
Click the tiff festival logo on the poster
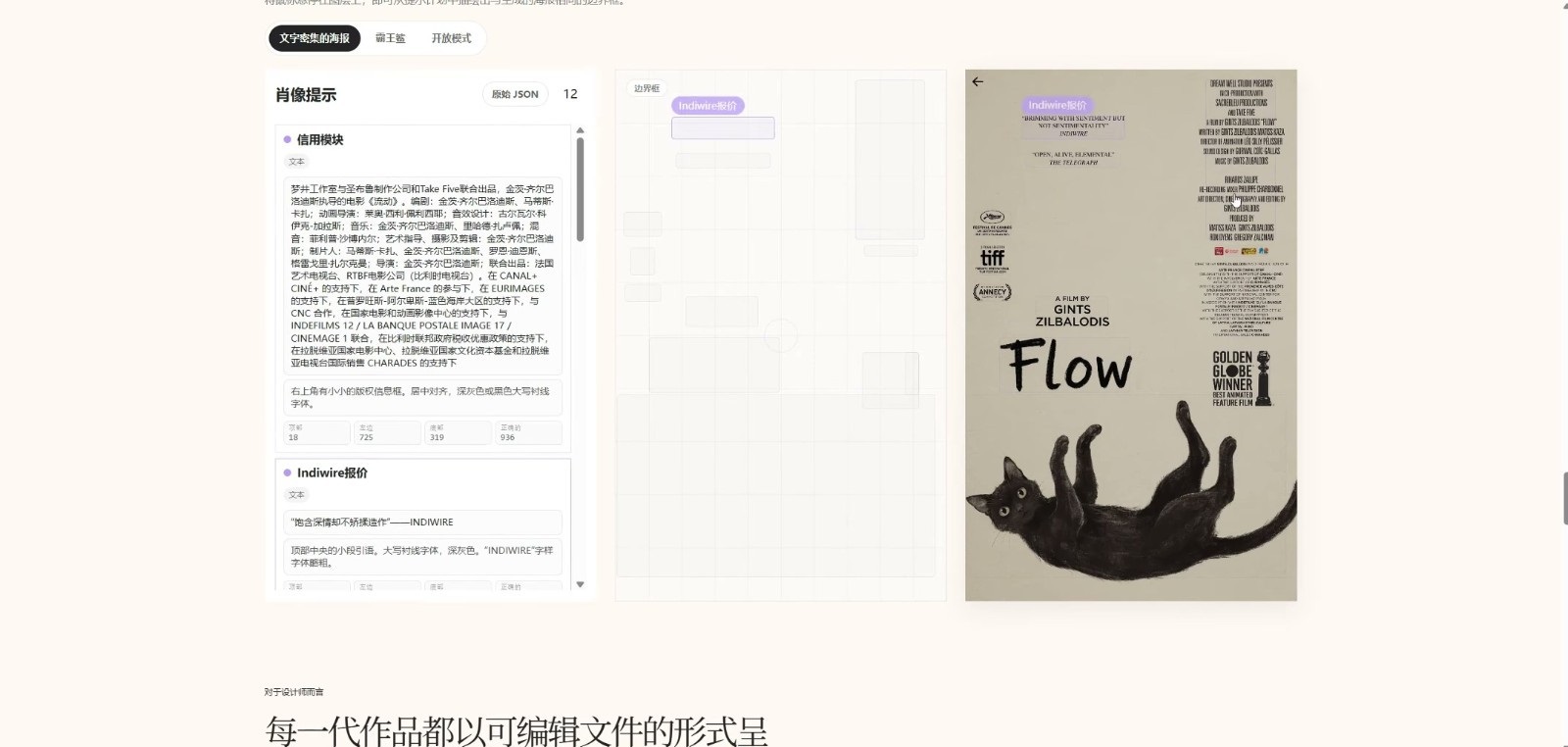coord(992,258)
